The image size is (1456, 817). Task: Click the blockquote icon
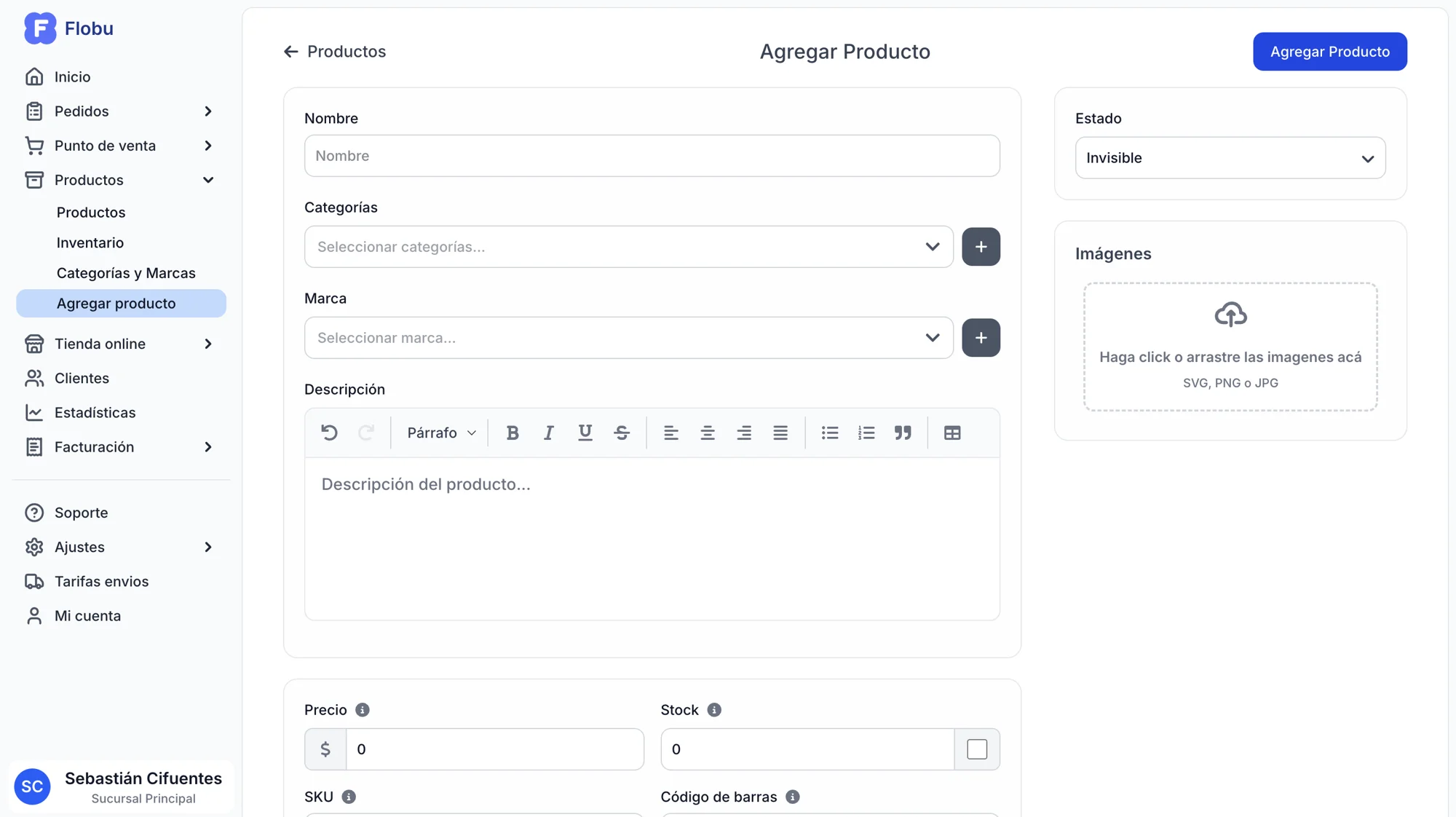[x=903, y=433]
